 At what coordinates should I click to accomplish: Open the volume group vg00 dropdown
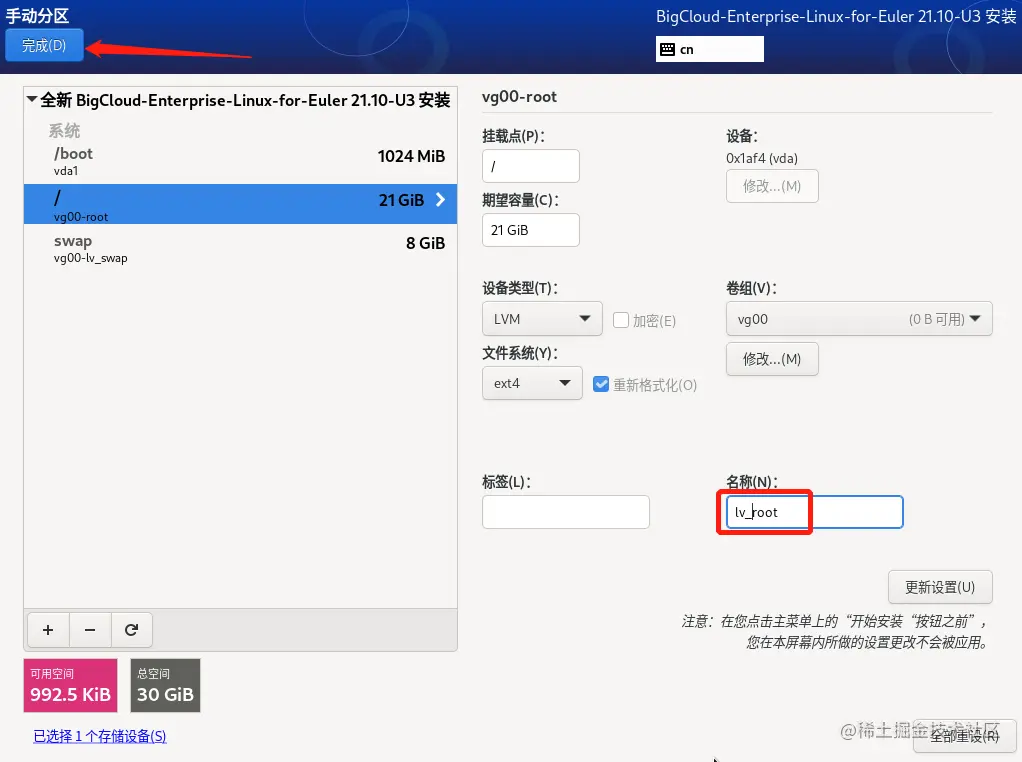(859, 319)
